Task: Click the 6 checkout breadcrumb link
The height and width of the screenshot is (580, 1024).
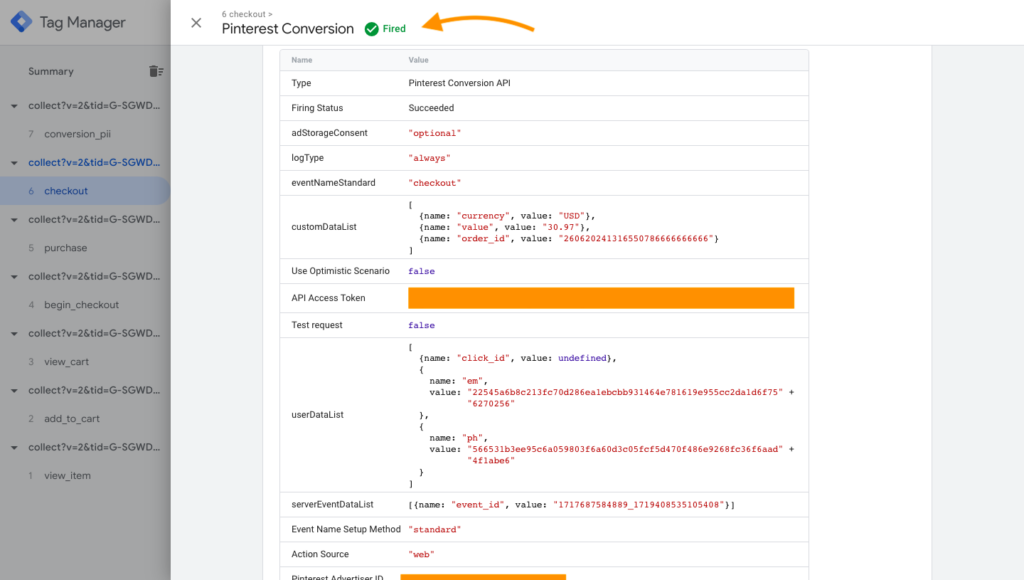Action: tap(245, 14)
